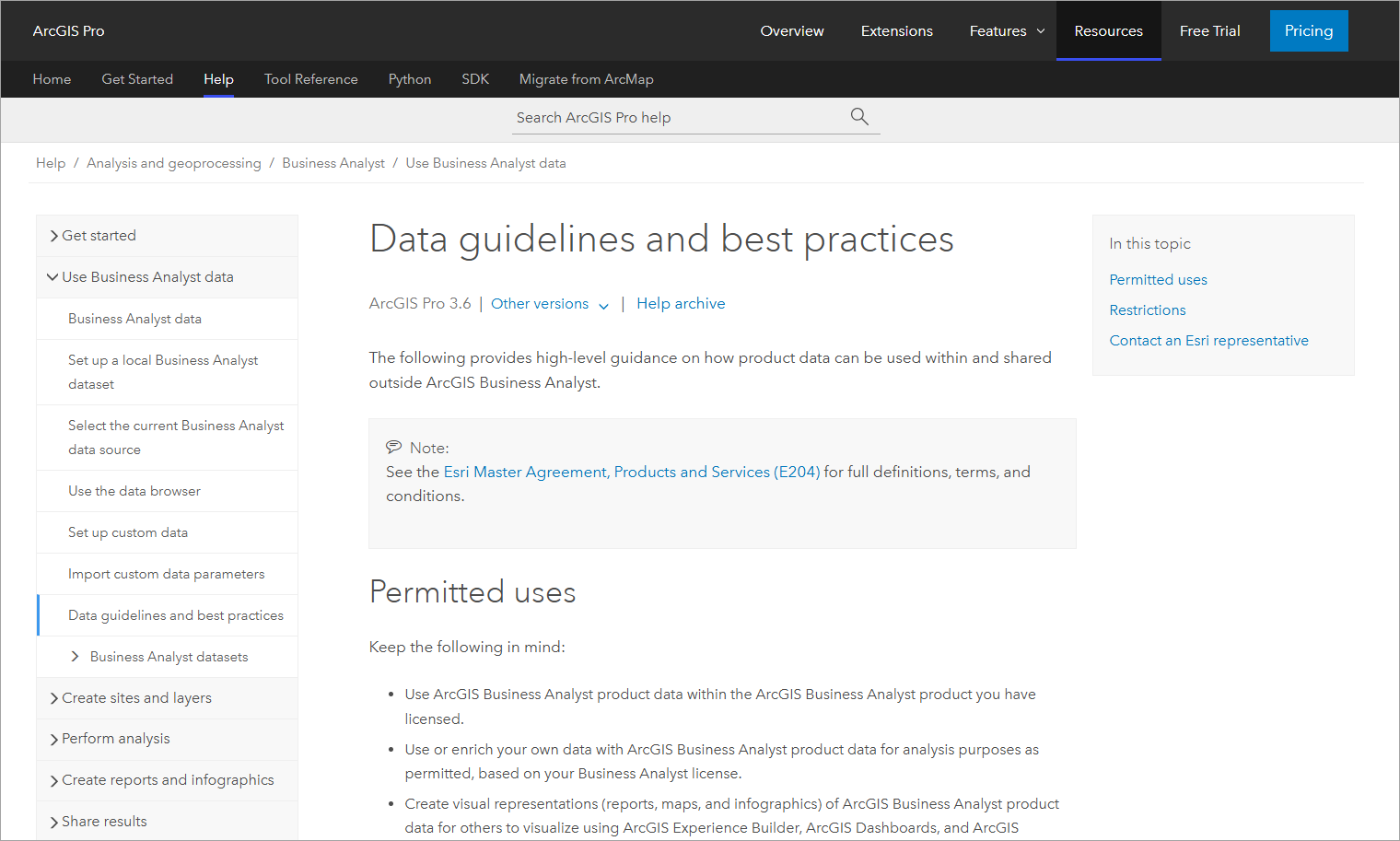Click the search magnifying glass icon
The width and height of the screenshot is (1400, 841).
tap(859, 117)
